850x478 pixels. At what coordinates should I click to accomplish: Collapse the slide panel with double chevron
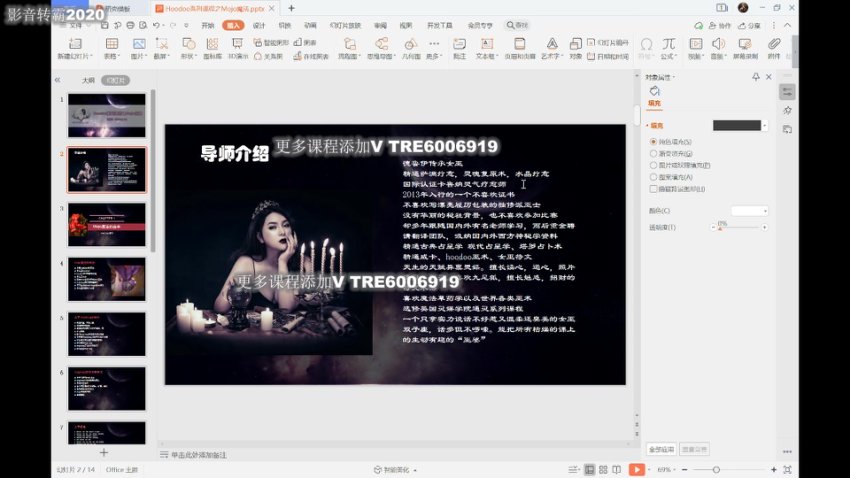coord(57,80)
